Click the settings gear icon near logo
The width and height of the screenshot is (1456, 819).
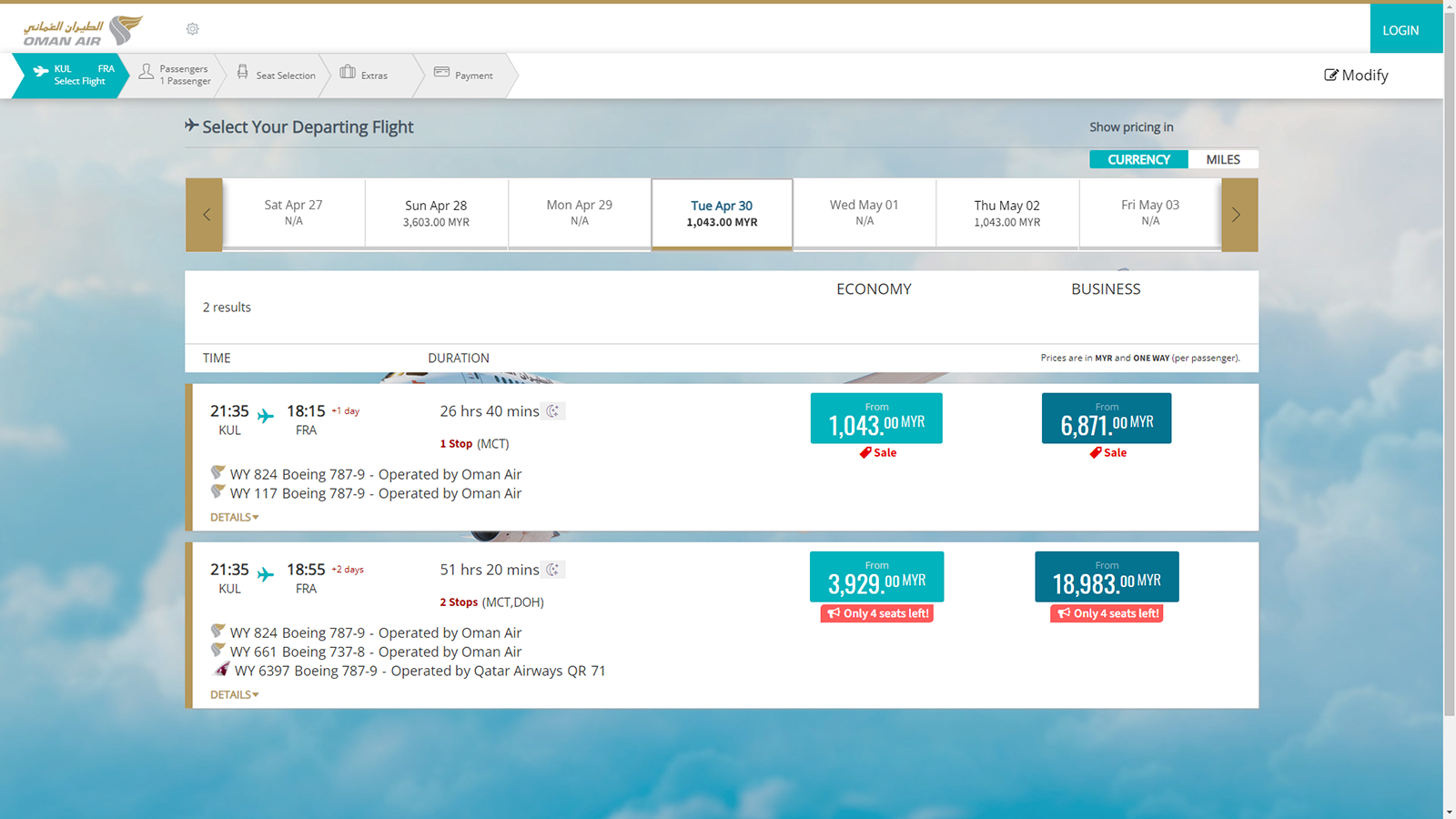point(192,29)
